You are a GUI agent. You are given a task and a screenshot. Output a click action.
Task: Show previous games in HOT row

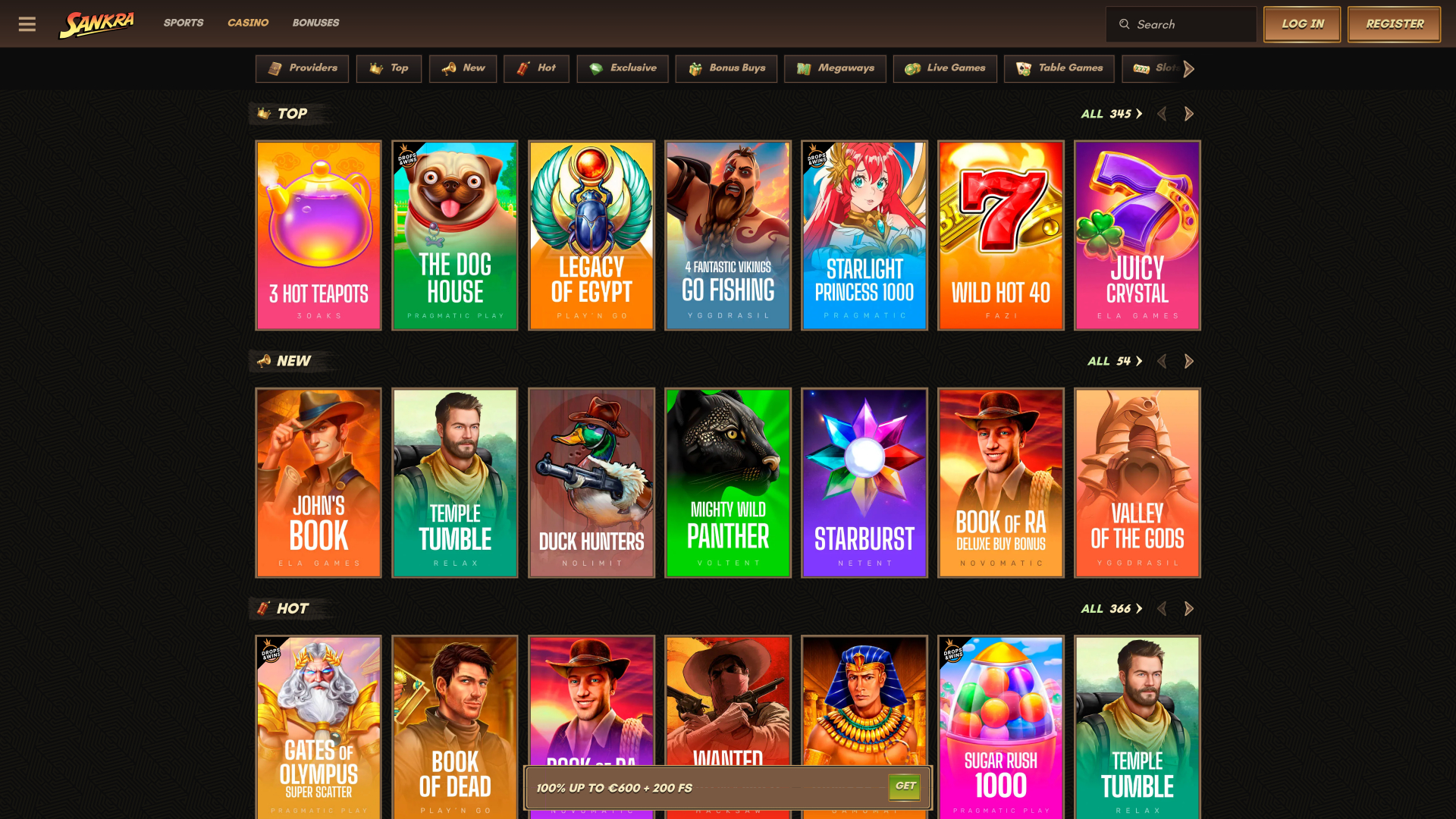(1162, 608)
